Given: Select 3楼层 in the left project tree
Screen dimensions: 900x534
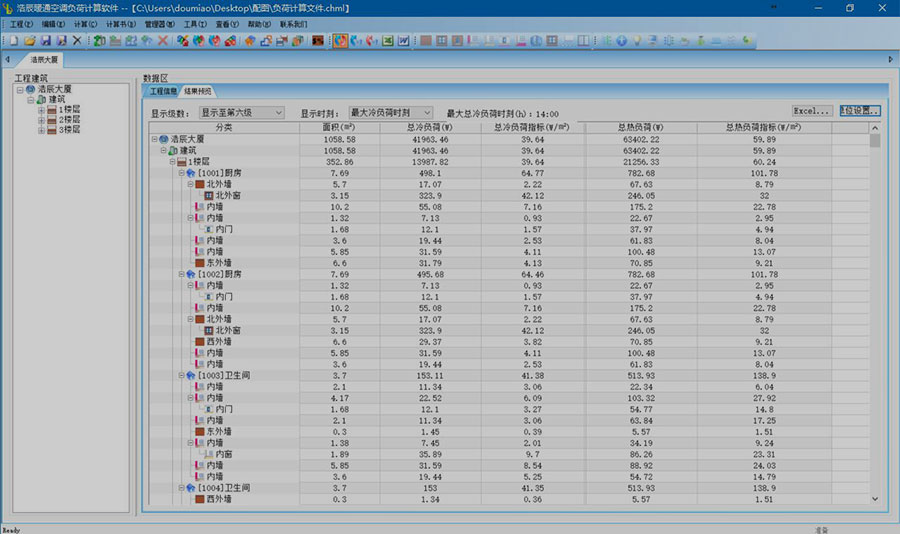Looking at the screenshot, I should pos(68,130).
